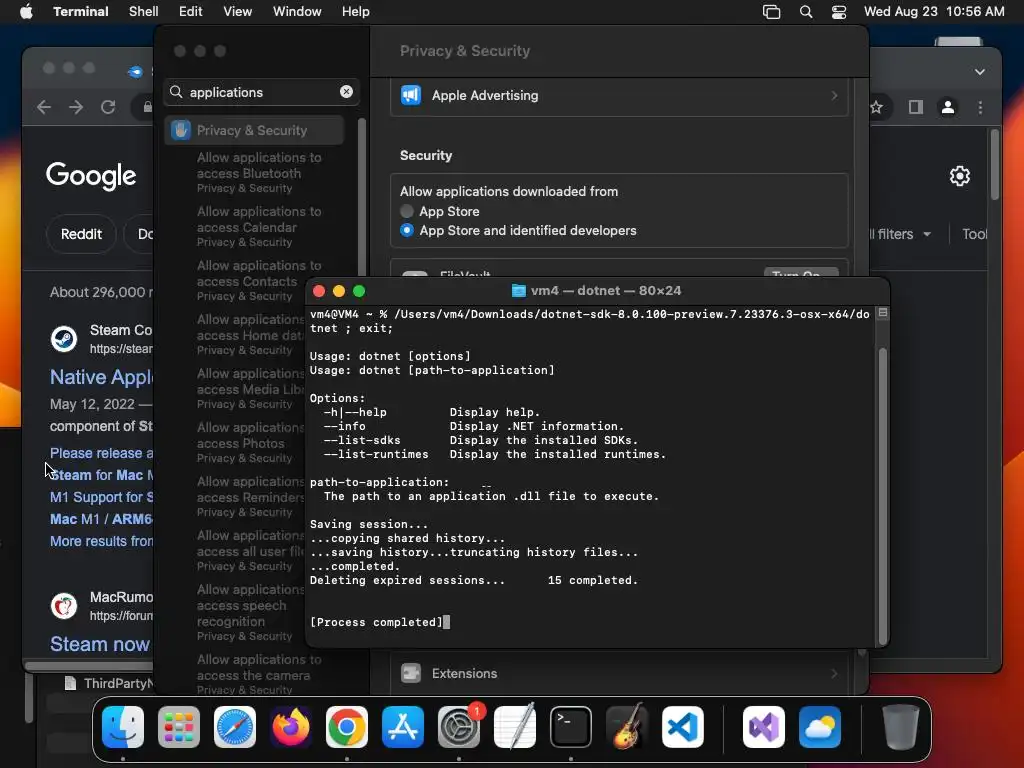
Task: Open the 'Please release a' sublink
Action: (101, 453)
